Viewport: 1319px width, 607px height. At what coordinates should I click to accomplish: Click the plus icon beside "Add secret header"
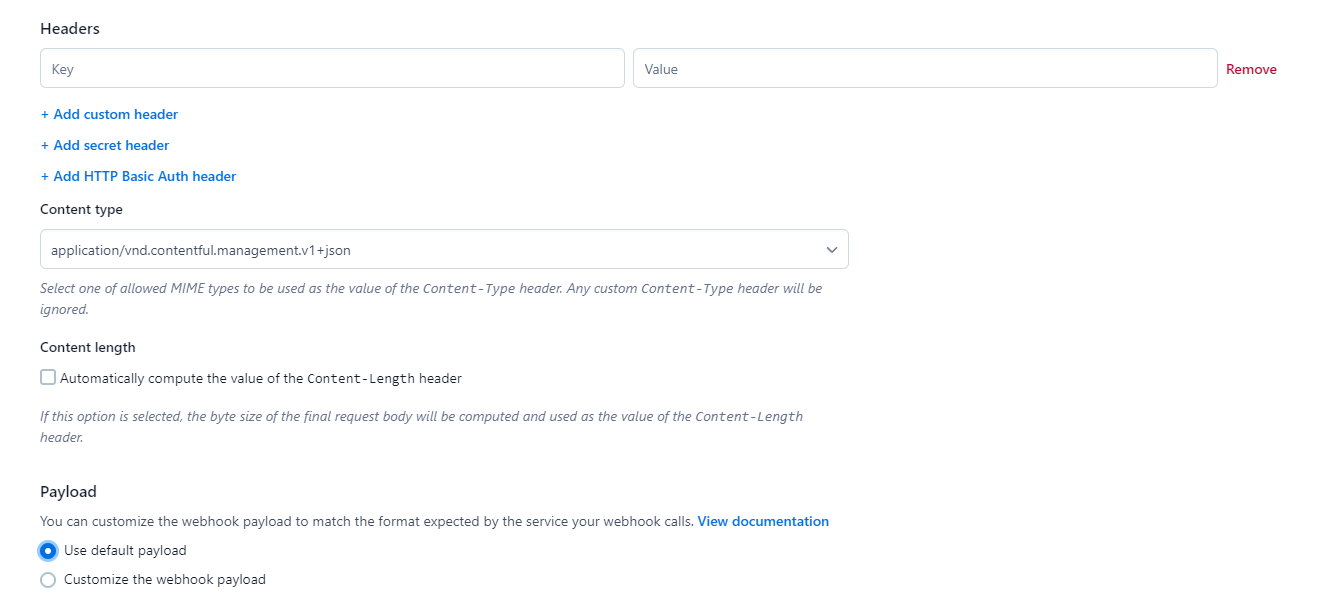tap(45, 145)
